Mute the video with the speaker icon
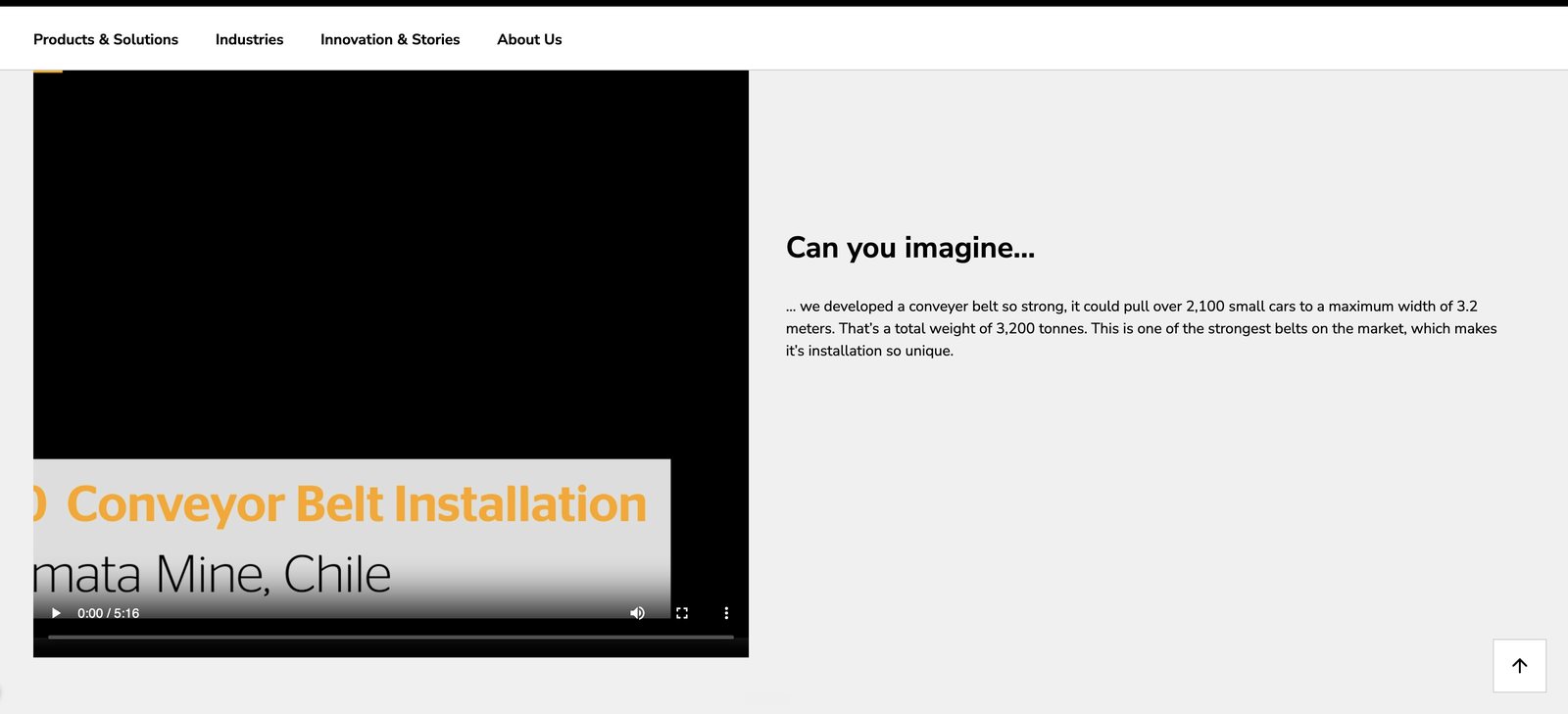 pyautogui.click(x=637, y=613)
